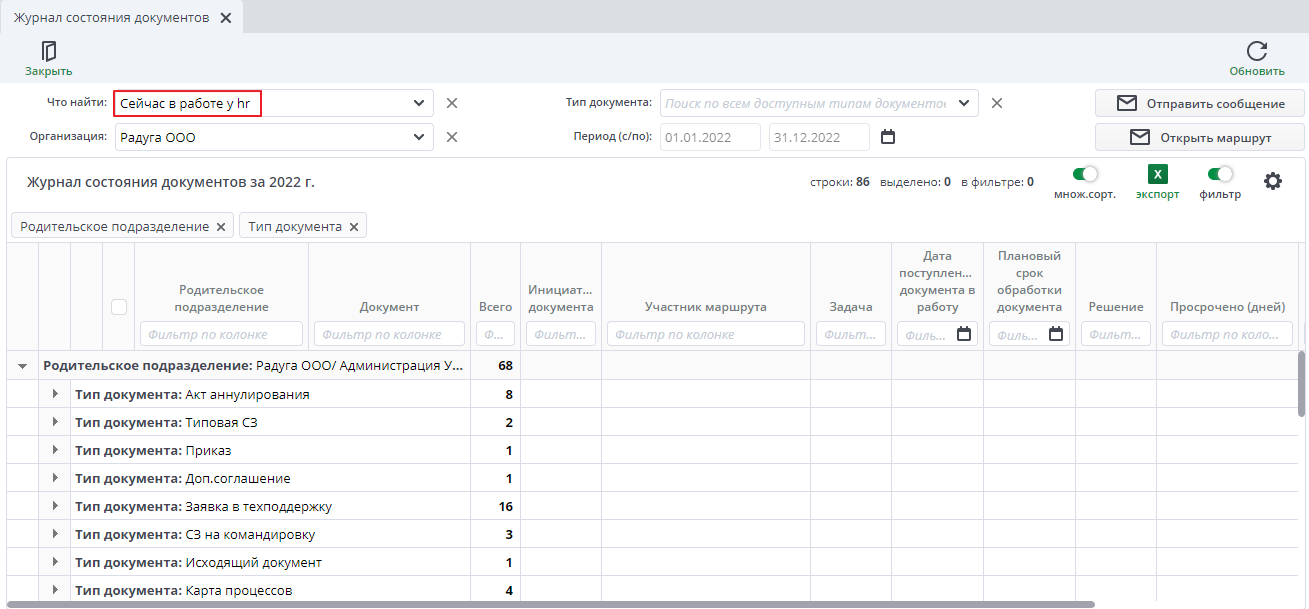The width and height of the screenshot is (1309, 609).
Task: Expand the 'Акт аннулирования' group row
Action: [56, 394]
